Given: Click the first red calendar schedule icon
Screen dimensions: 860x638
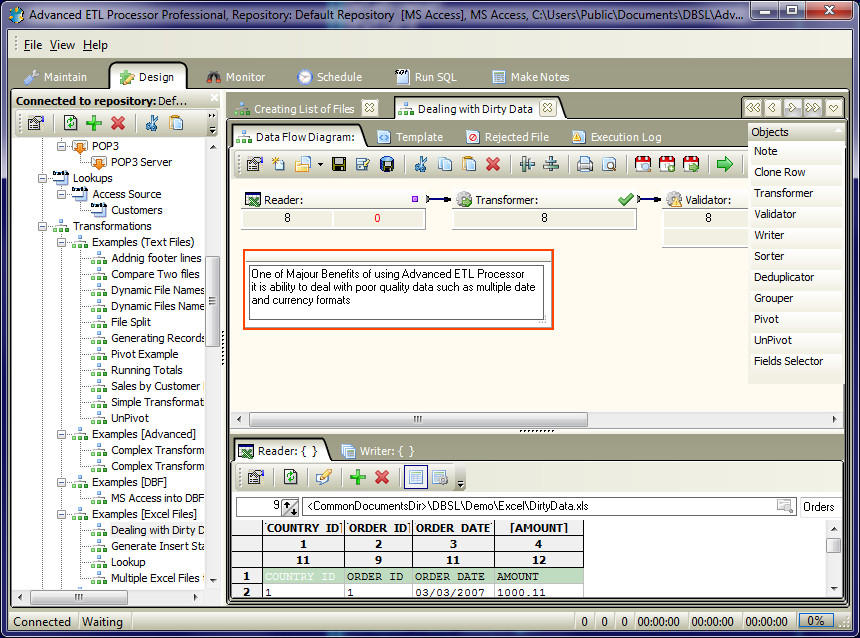Looking at the screenshot, I should 643,164.
